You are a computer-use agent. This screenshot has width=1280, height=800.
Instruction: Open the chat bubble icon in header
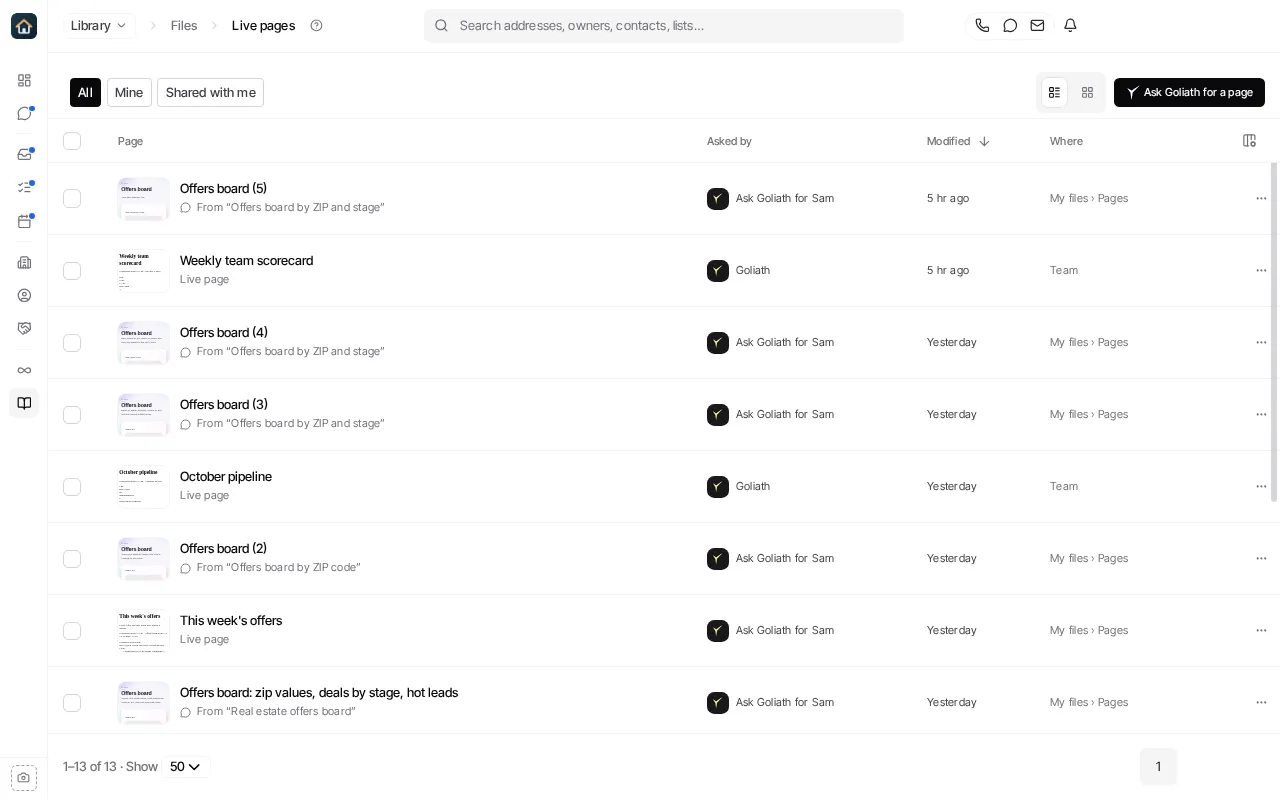click(x=1010, y=26)
